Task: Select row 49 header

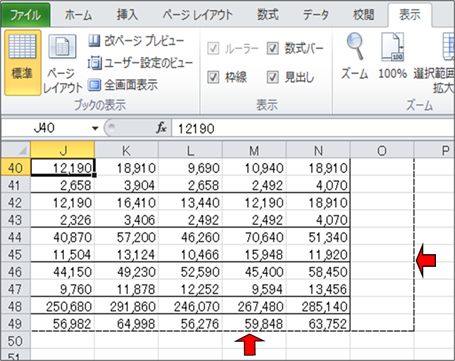Action: point(16,323)
